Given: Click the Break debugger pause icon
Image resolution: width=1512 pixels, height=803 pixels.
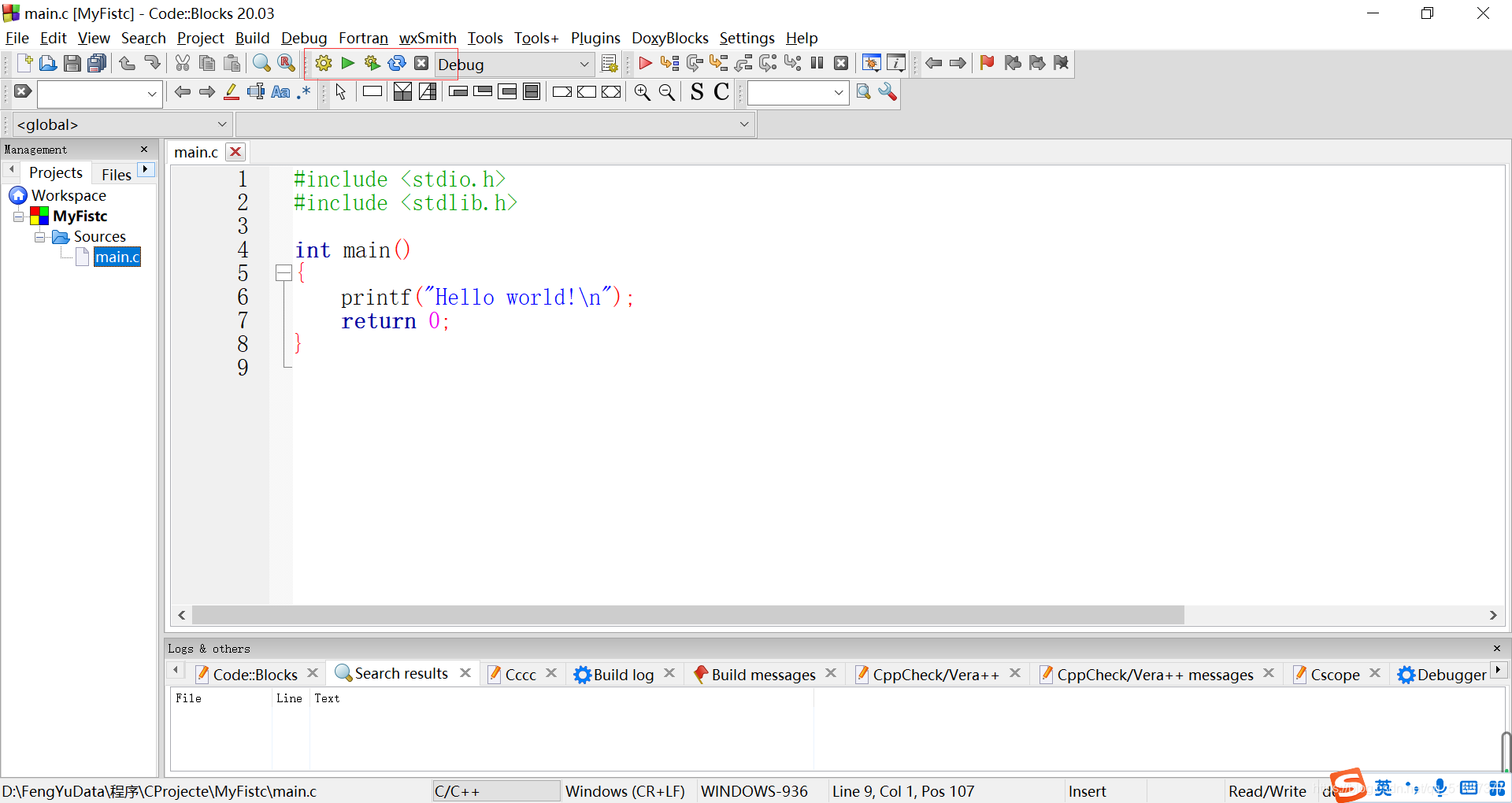Looking at the screenshot, I should click(x=817, y=63).
